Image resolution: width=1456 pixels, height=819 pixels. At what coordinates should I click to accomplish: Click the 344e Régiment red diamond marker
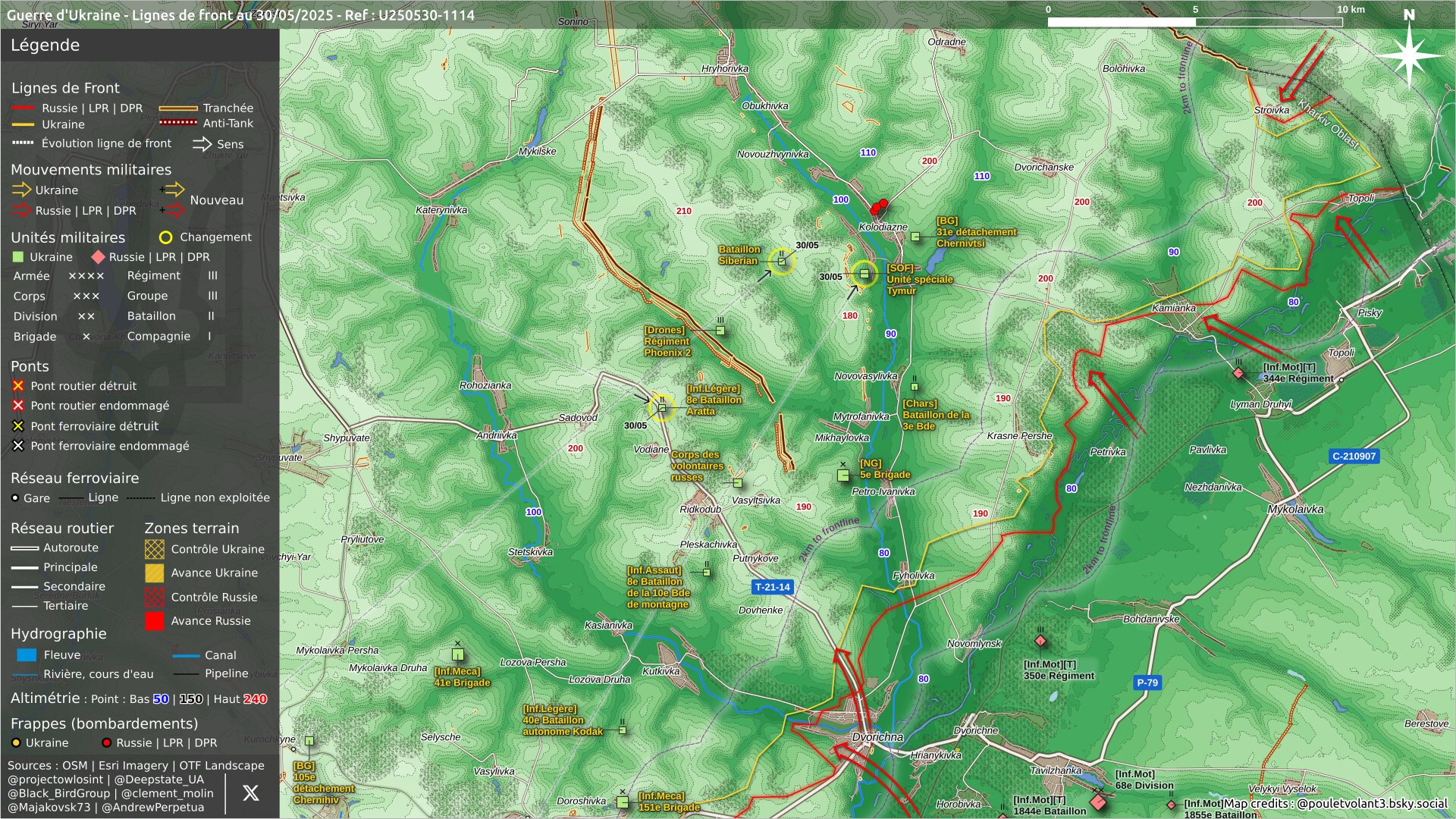[1238, 373]
